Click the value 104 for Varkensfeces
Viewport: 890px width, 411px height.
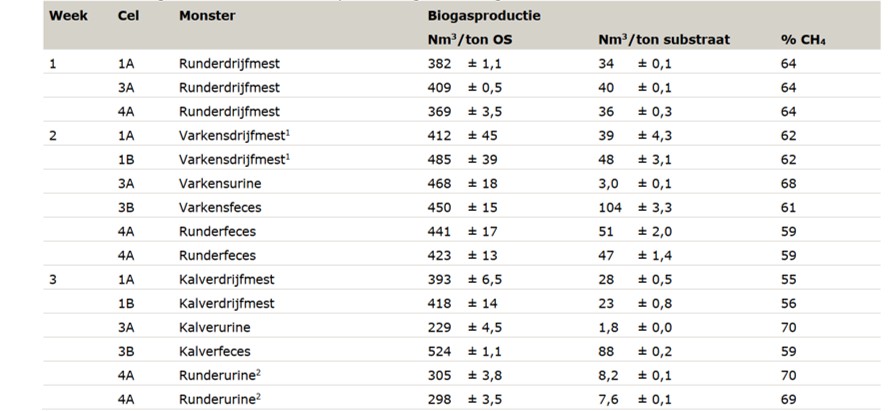click(x=610, y=207)
